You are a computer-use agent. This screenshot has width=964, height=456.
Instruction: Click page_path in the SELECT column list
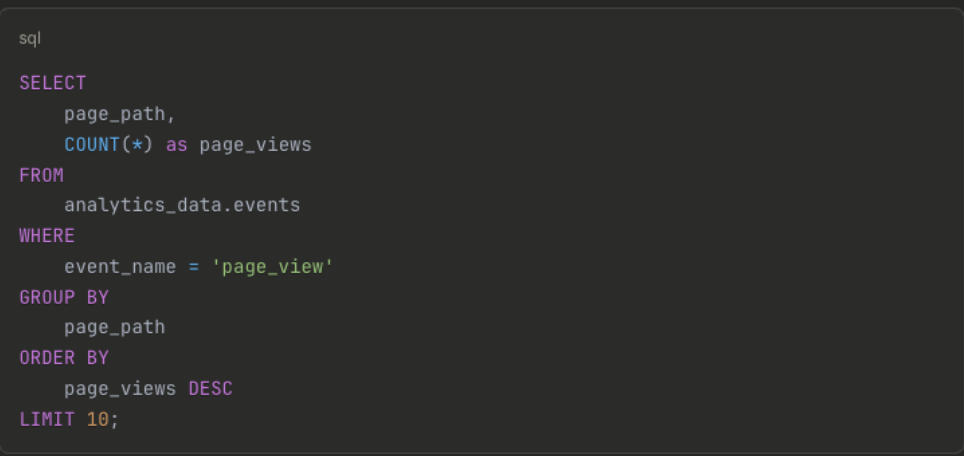coord(119,114)
